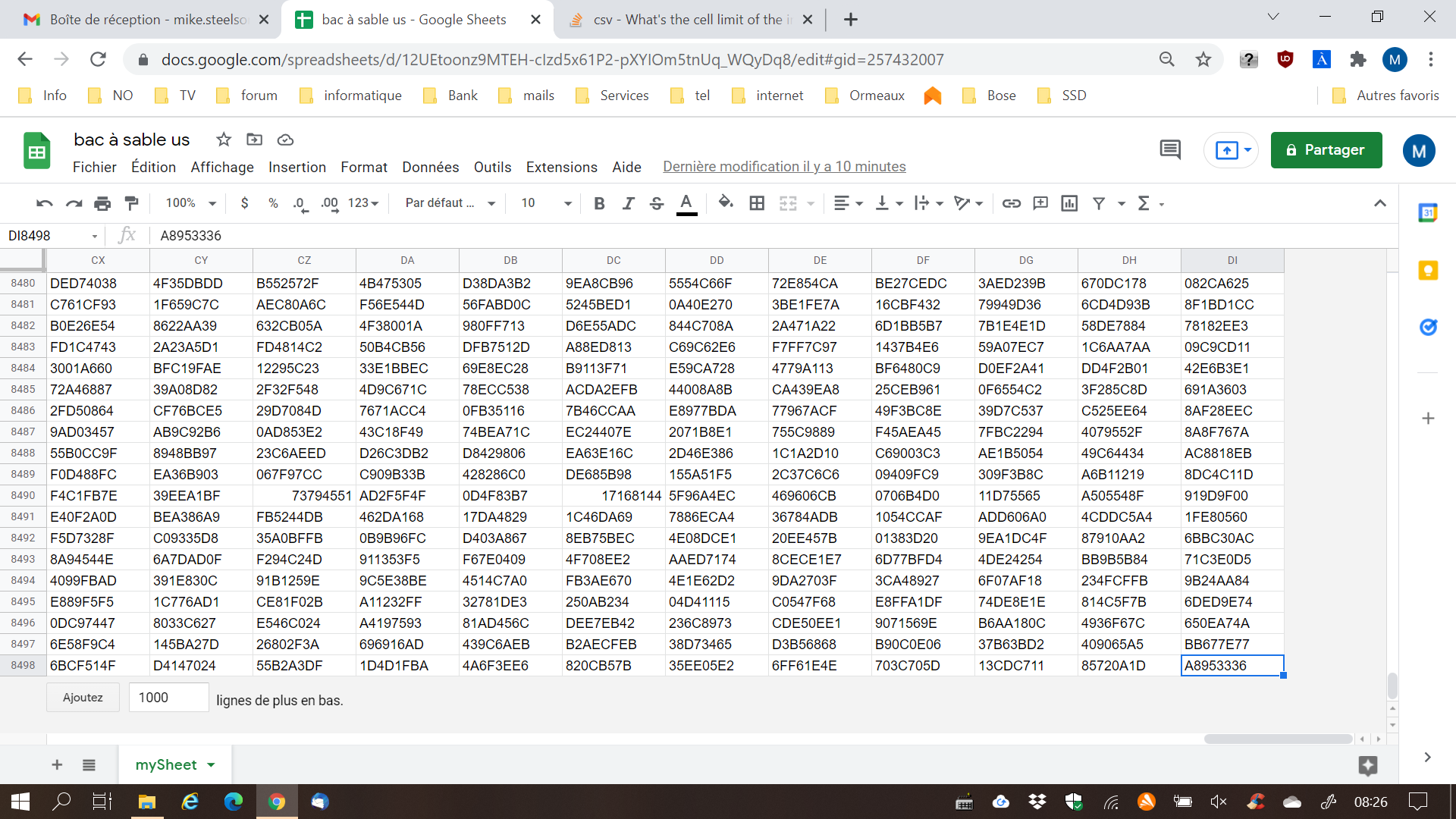Click the formula bar input
The height and width of the screenshot is (819, 1456).
(x=773, y=236)
